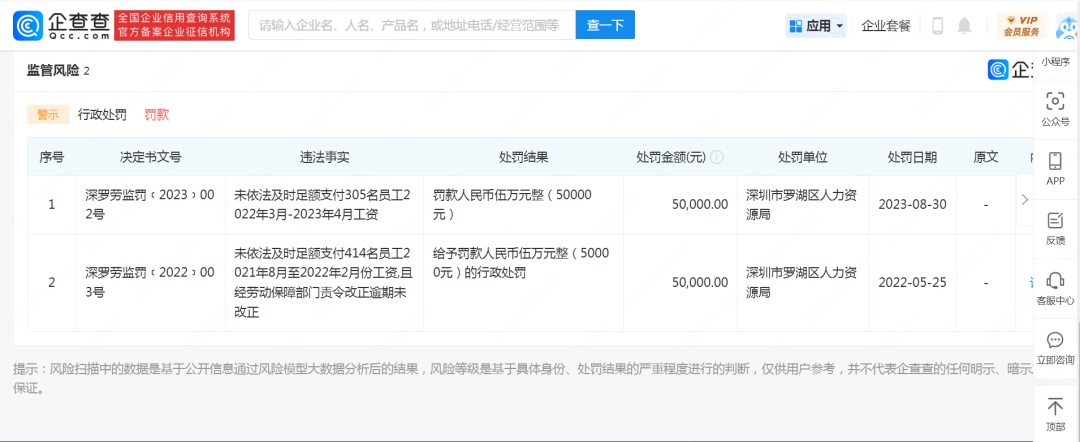Screen dimensions: 1080x442
Task: Open the VIP 会员服务 button
Action: tap(1021, 26)
